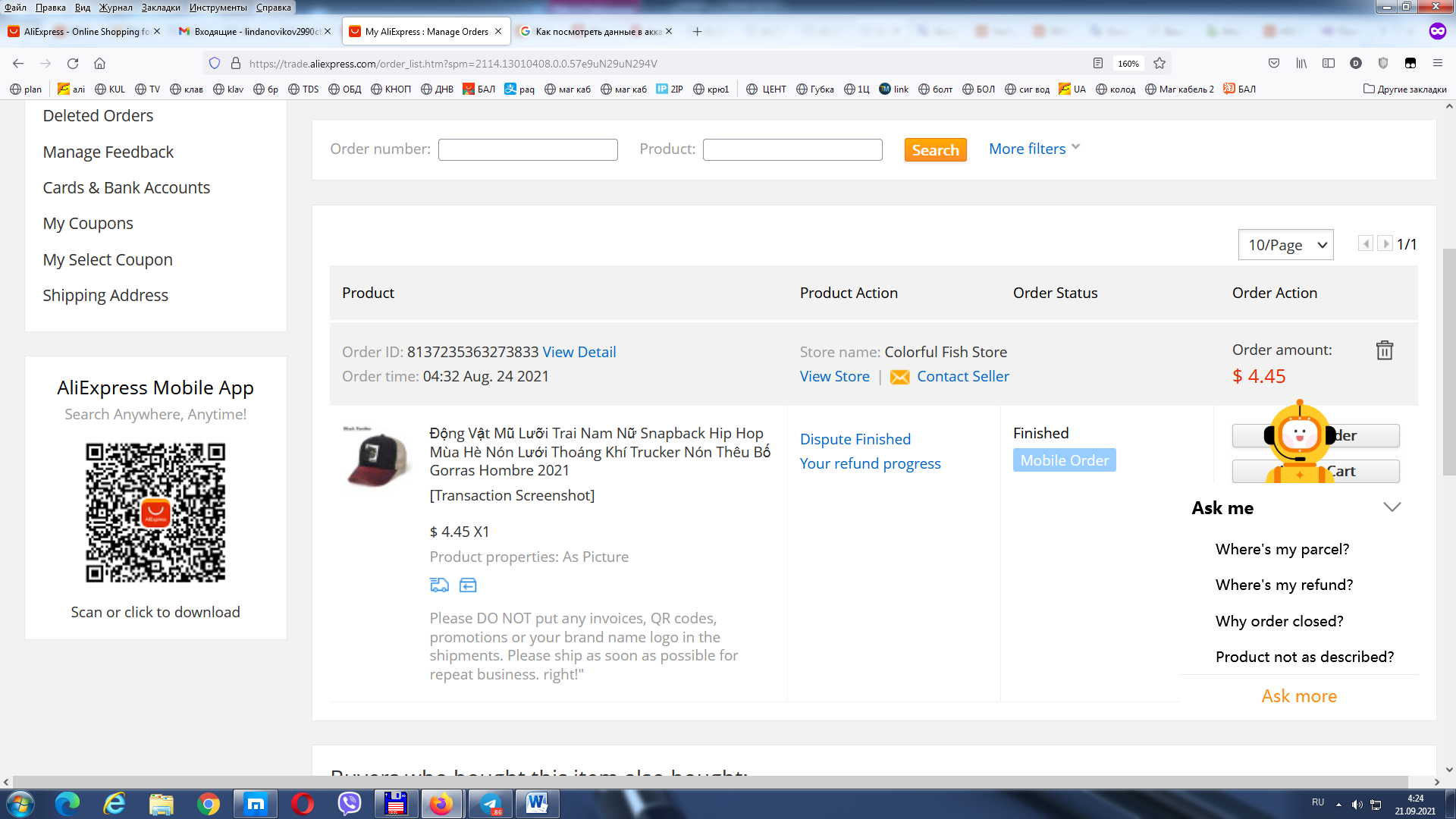The width and height of the screenshot is (1456, 819).
Task: Switch to the Gmail Входящие tab
Action: (254, 32)
